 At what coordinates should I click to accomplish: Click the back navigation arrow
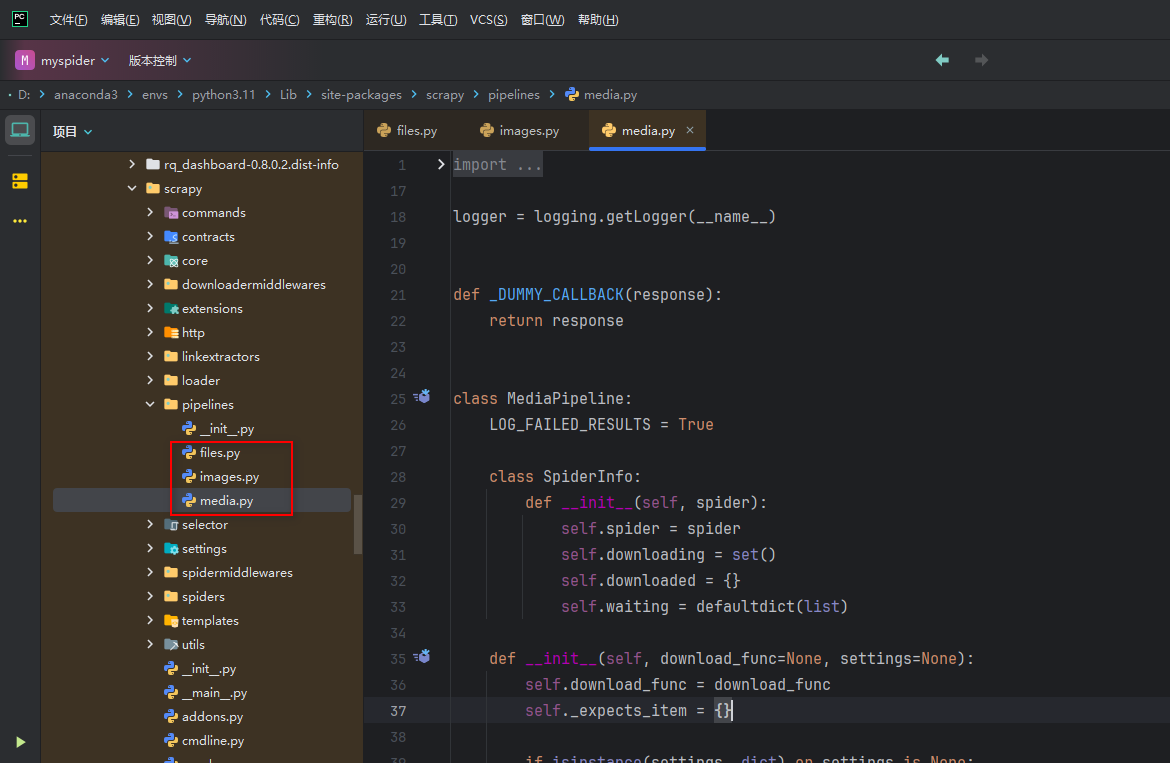pyautogui.click(x=941, y=60)
